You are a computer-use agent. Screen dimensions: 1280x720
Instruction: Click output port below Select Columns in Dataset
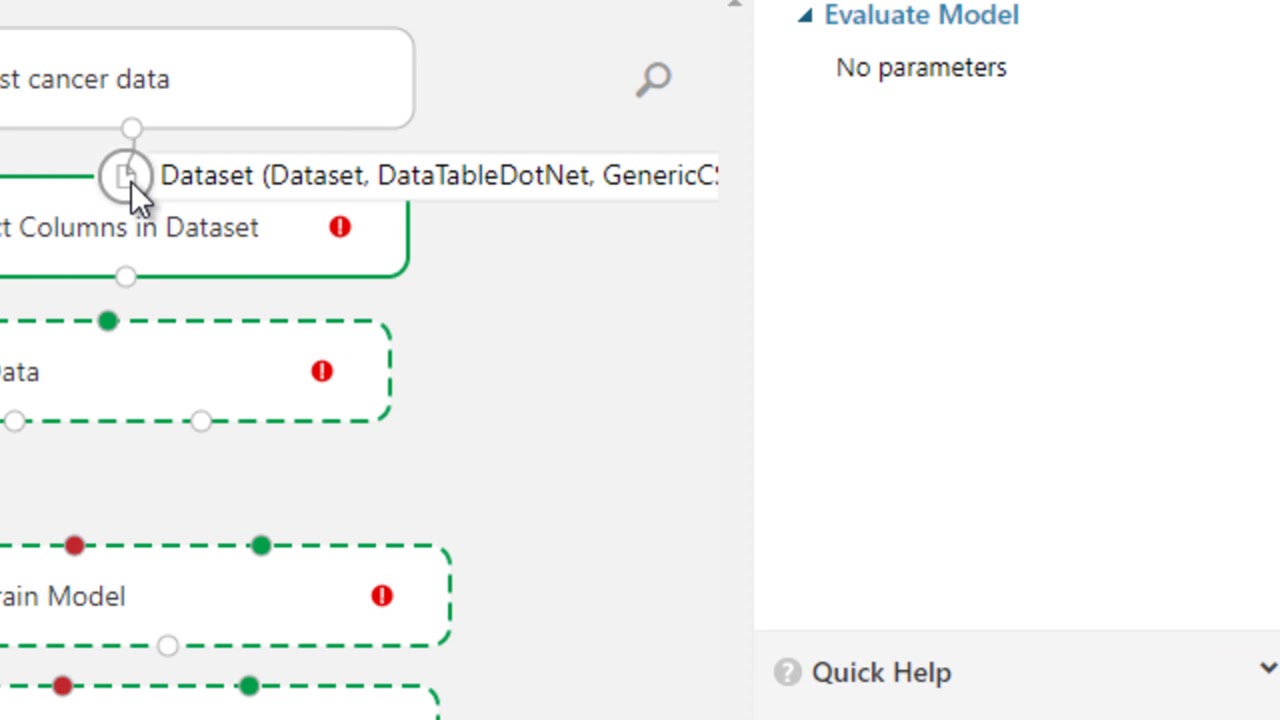pos(125,277)
